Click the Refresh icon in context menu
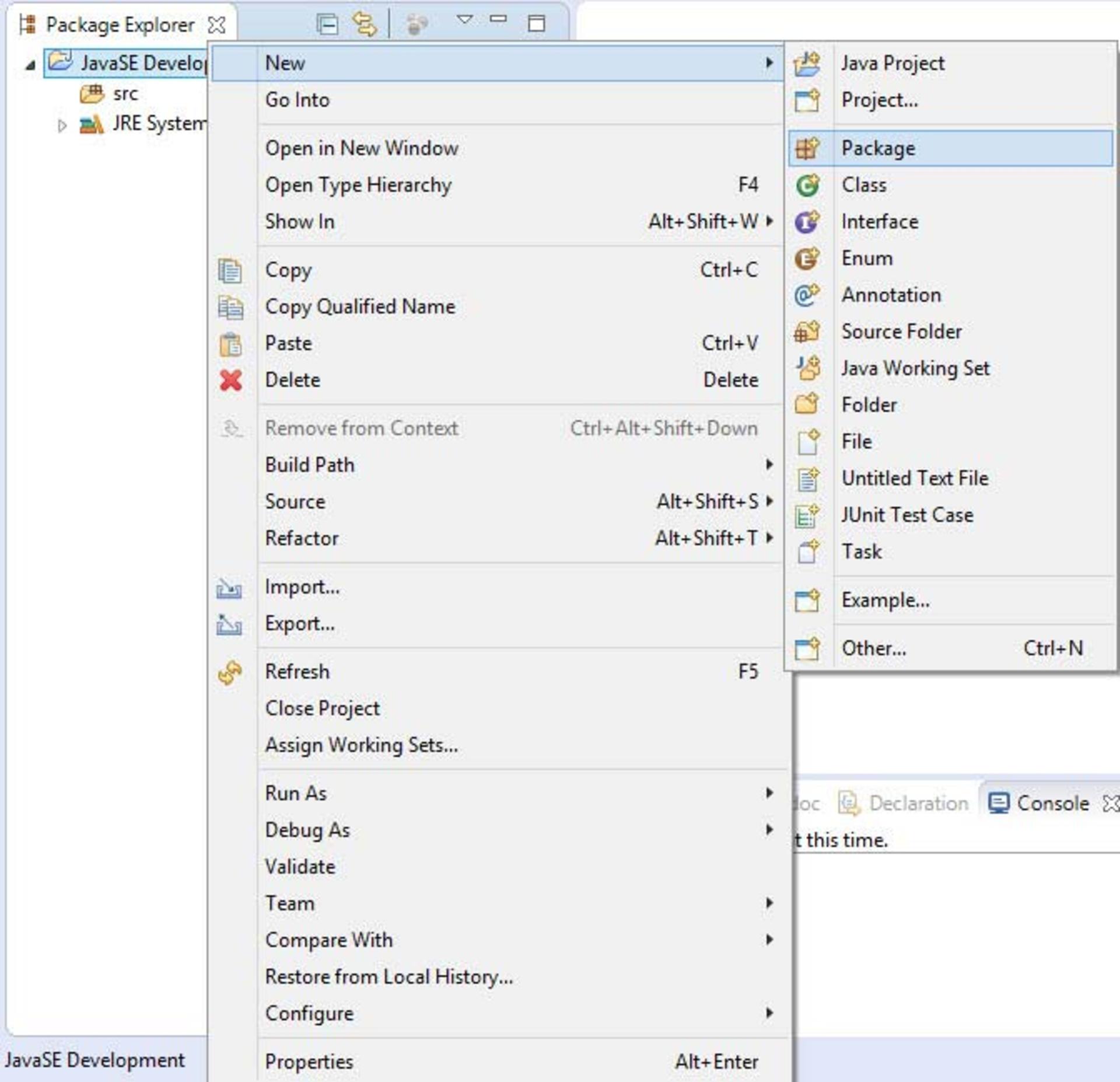Screen dimensions: 1120x1082 coord(230,672)
